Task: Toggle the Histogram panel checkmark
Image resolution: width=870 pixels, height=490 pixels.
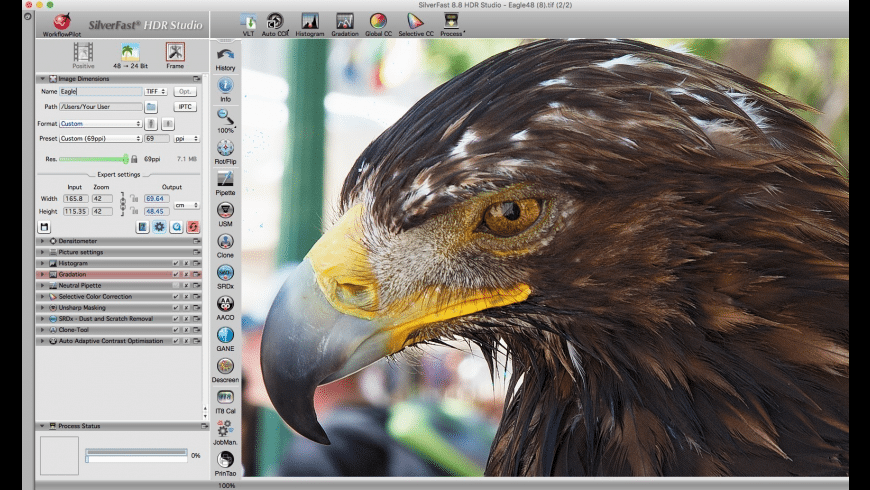Action: 175,263
